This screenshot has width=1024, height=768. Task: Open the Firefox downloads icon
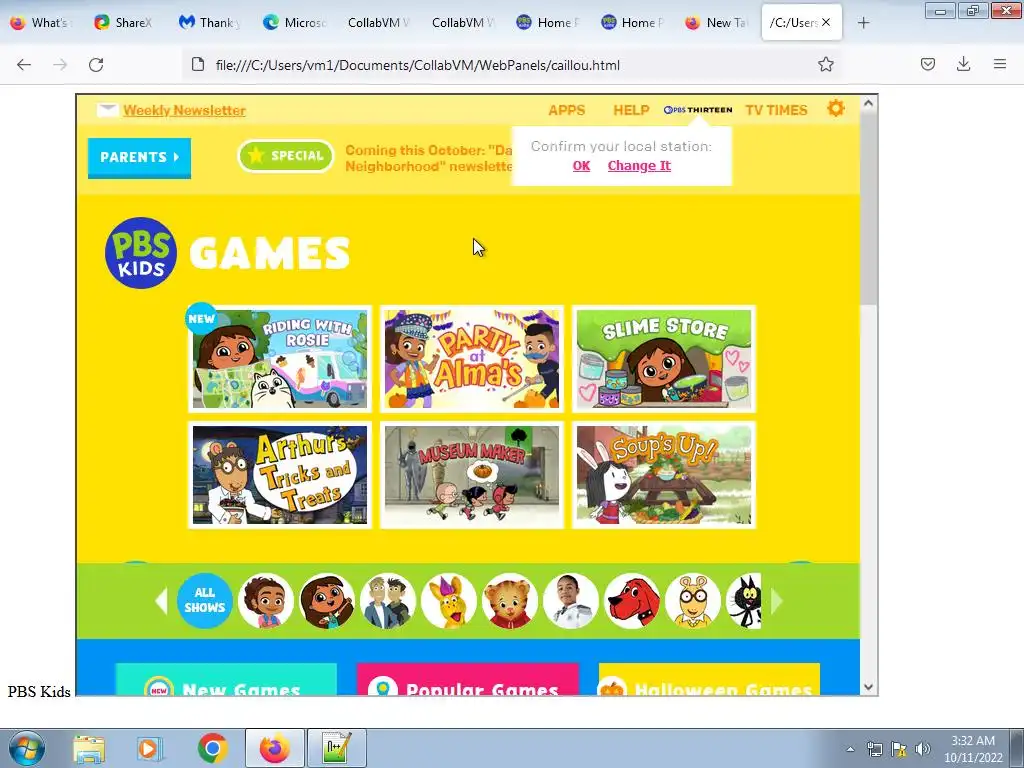[x=963, y=64]
